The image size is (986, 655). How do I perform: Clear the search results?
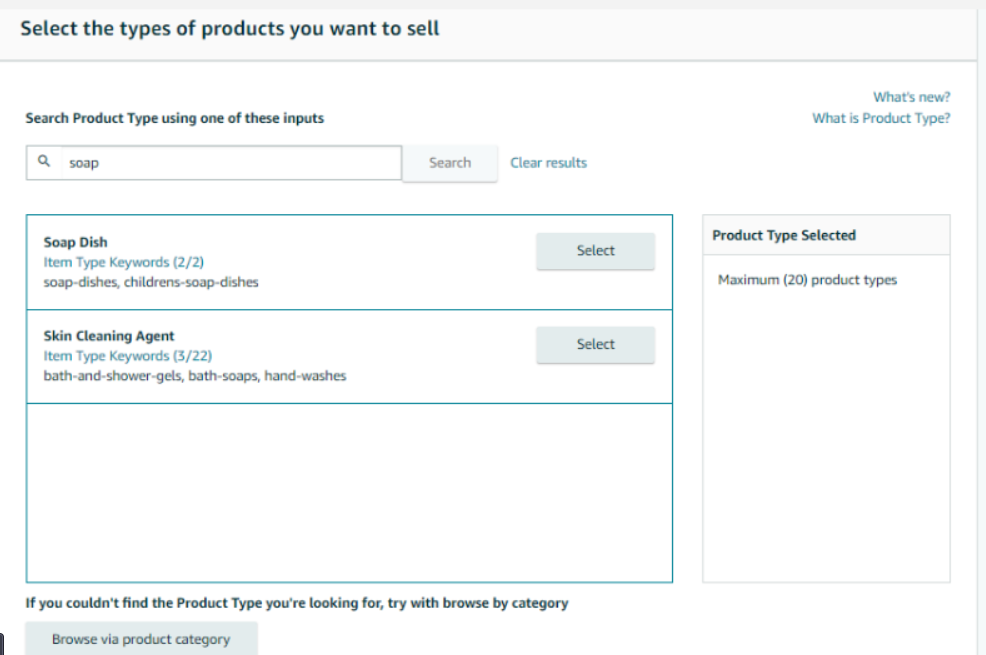pyautogui.click(x=548, y=163)
